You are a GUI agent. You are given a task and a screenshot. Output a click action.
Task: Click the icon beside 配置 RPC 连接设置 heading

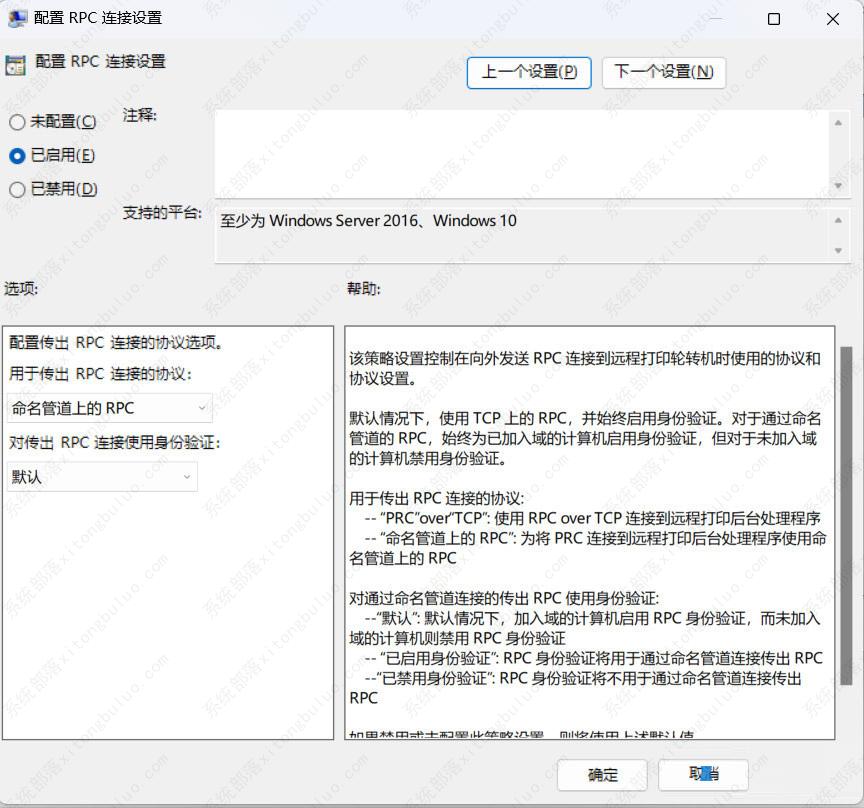click(16, 63)
